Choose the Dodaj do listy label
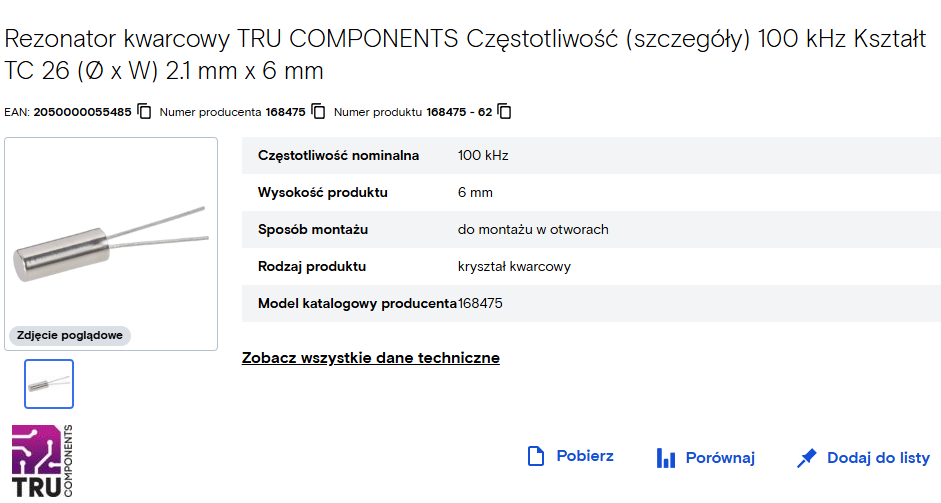This screenshot has width=941, height=503. click(878, 458)
